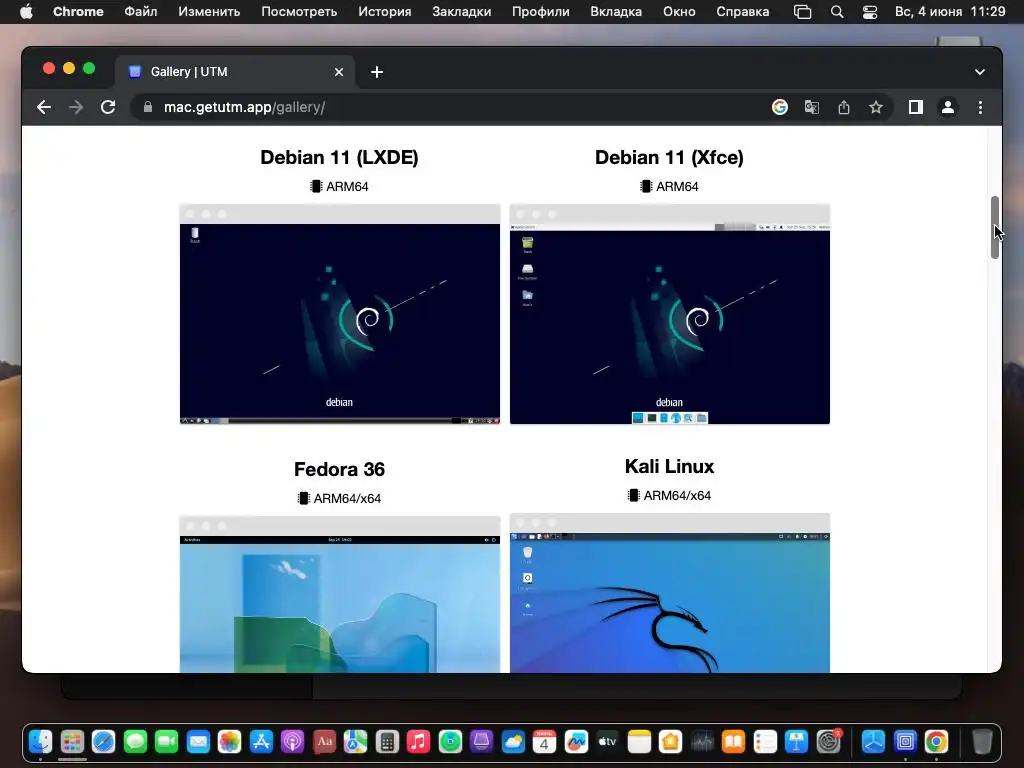The width and height of the screenshot is (1024, 768).
Task: Open the Debian 11 (LXDE) title link
Action: (339, 157)
